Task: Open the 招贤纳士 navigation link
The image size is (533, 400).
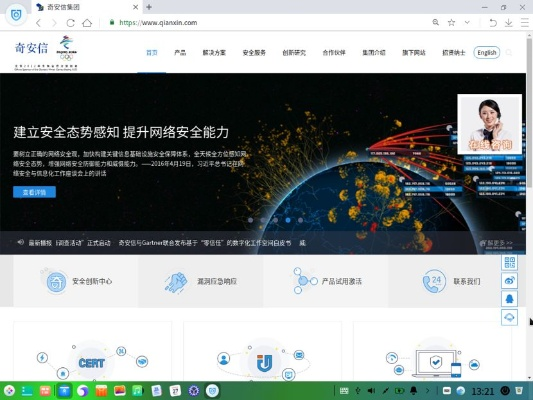Action: pyautogui.click(x=453, y=53)
